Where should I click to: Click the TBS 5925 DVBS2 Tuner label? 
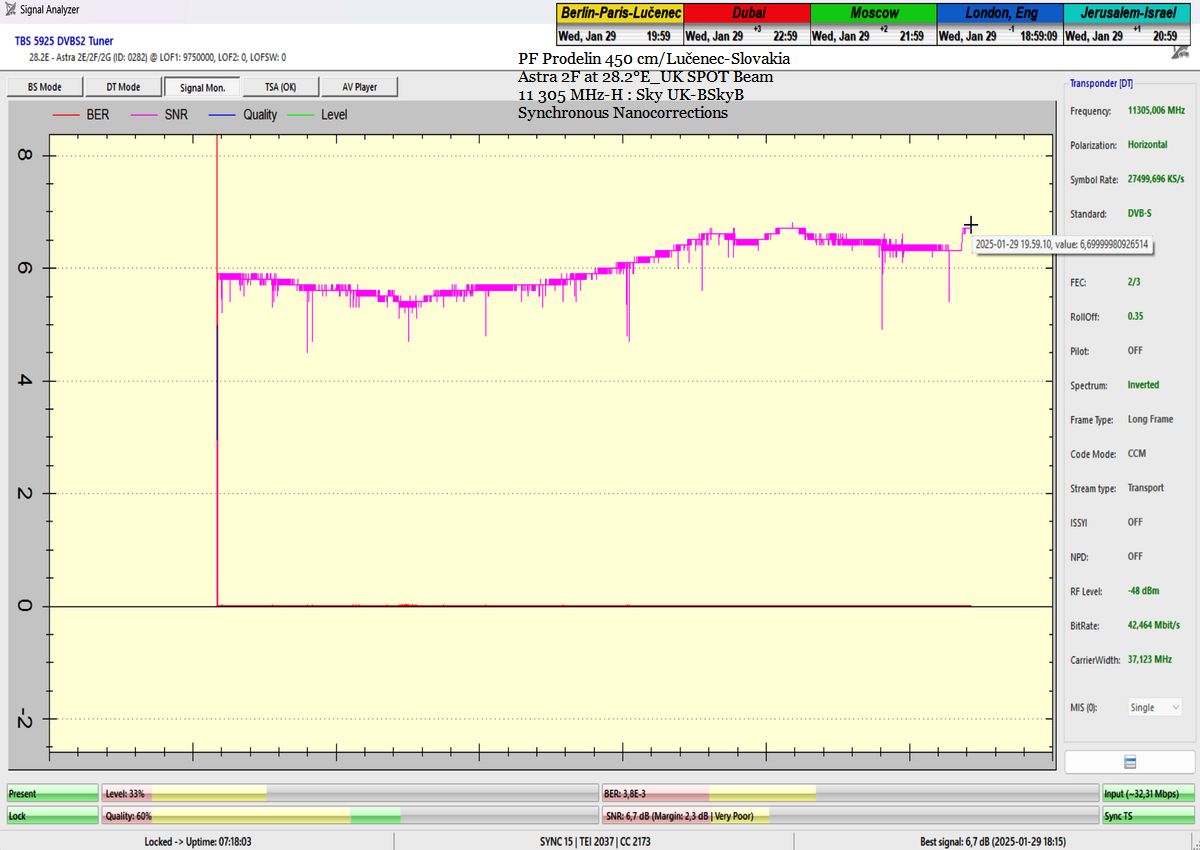(64, 41)
